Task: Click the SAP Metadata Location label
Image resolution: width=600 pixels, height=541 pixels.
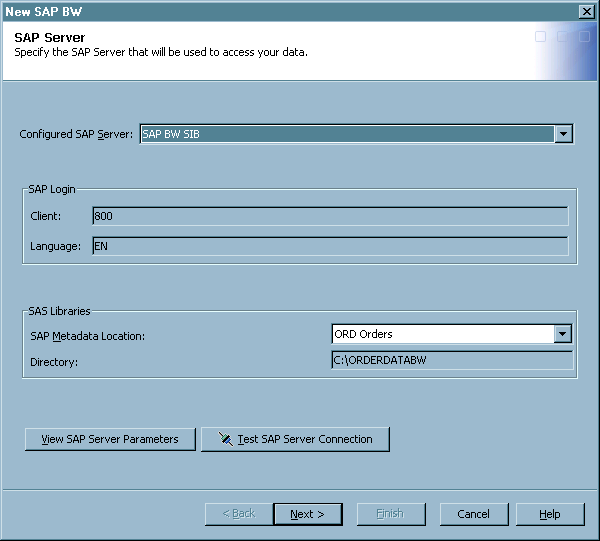Action: (88, 336)
